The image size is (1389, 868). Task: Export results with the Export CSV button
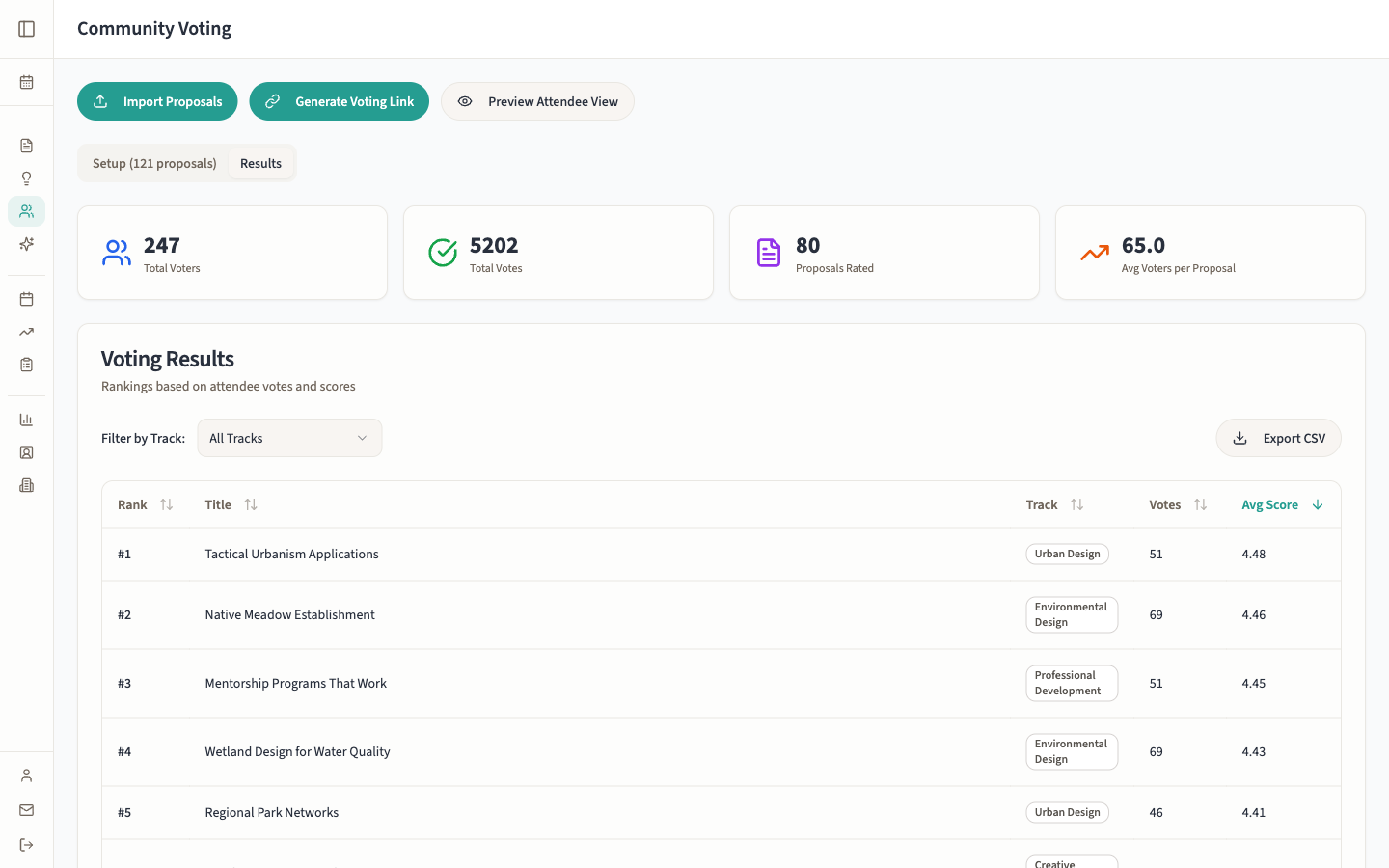click(1278, 438)
